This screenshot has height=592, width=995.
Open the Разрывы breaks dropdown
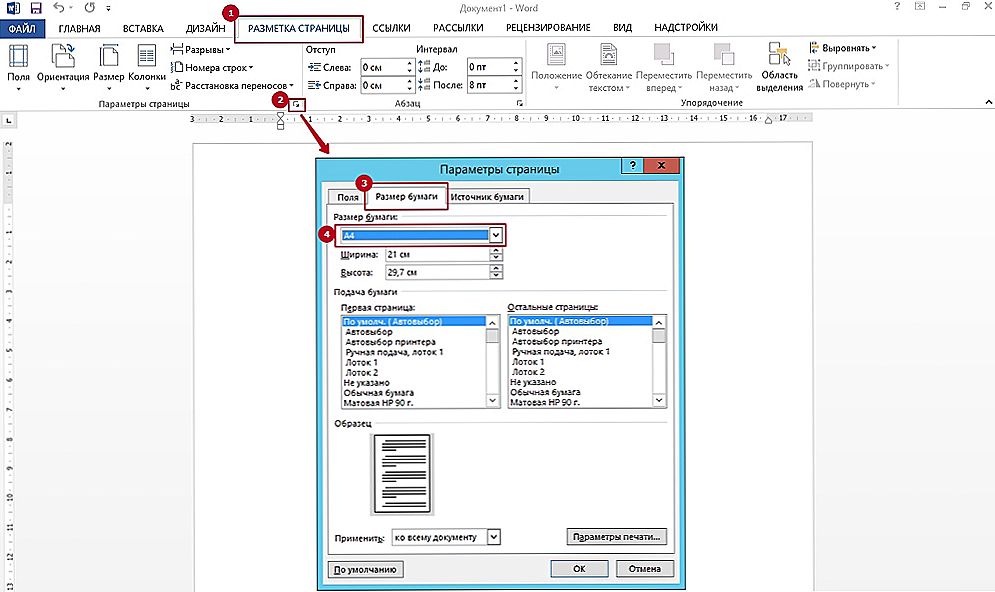pos(201,49)
